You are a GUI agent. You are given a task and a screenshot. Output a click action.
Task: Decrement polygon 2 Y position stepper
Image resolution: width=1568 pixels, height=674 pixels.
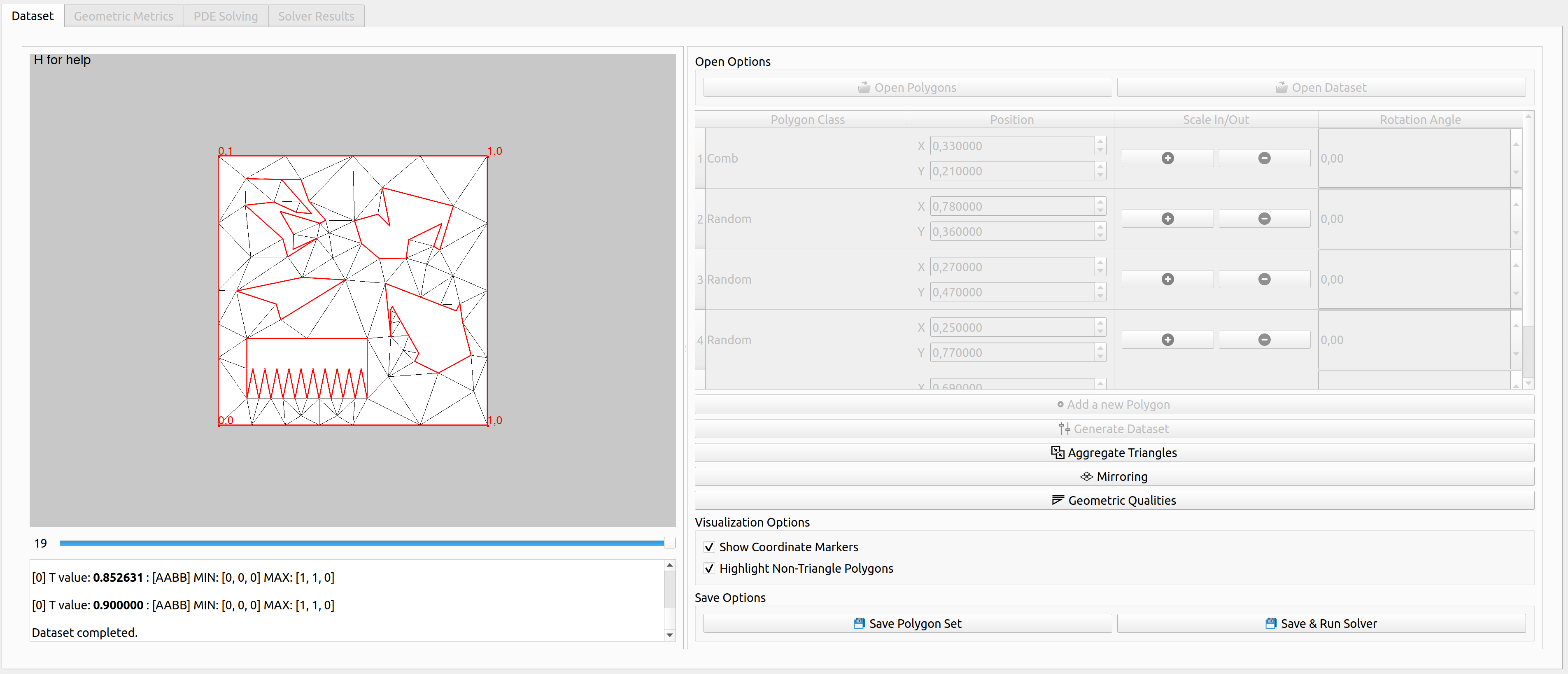[x=1100, y=236]
